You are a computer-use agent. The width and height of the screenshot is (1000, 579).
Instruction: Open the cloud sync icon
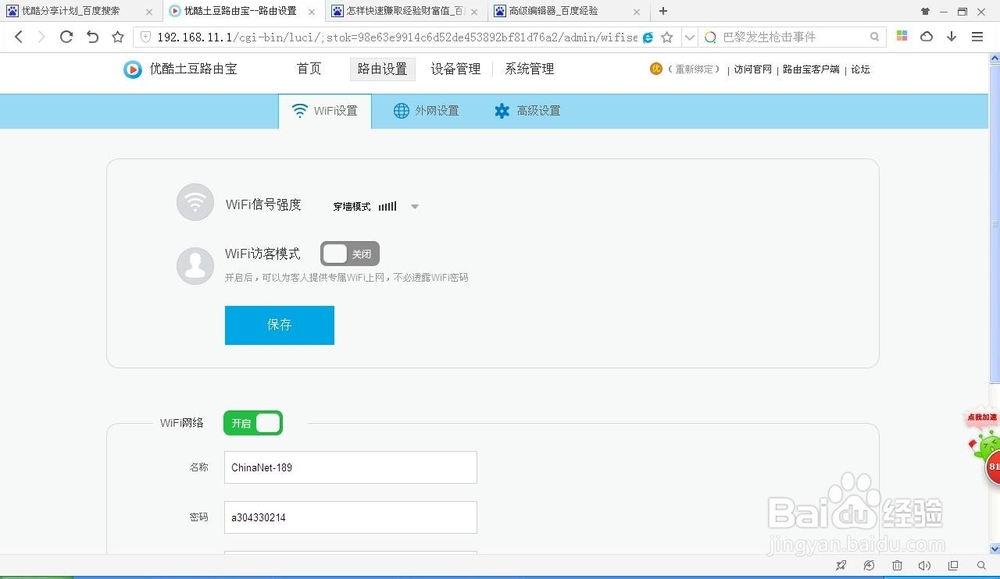coord(927,36)
